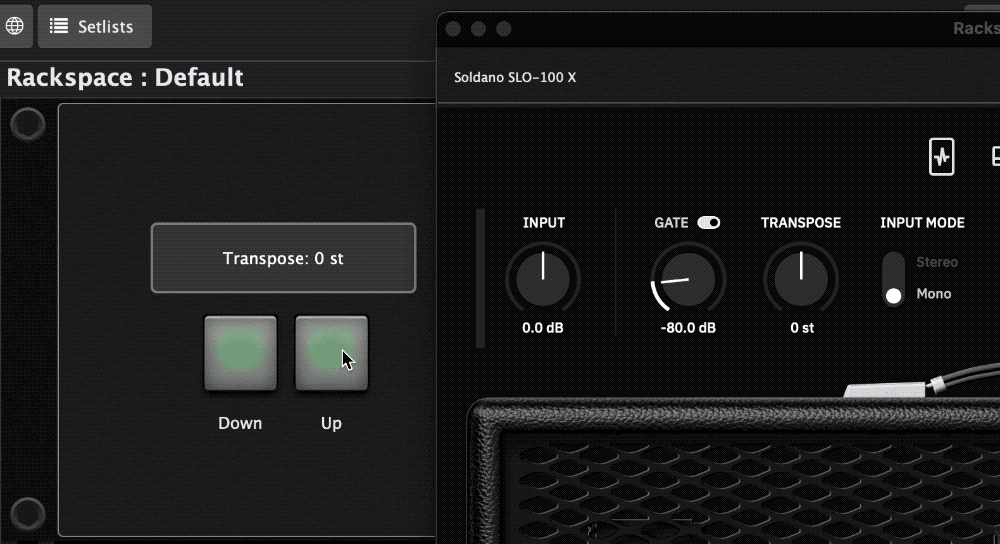Click the list icon on Setlists button
1000x544 pixels.
pyautogui.click(x=60, y=27)
